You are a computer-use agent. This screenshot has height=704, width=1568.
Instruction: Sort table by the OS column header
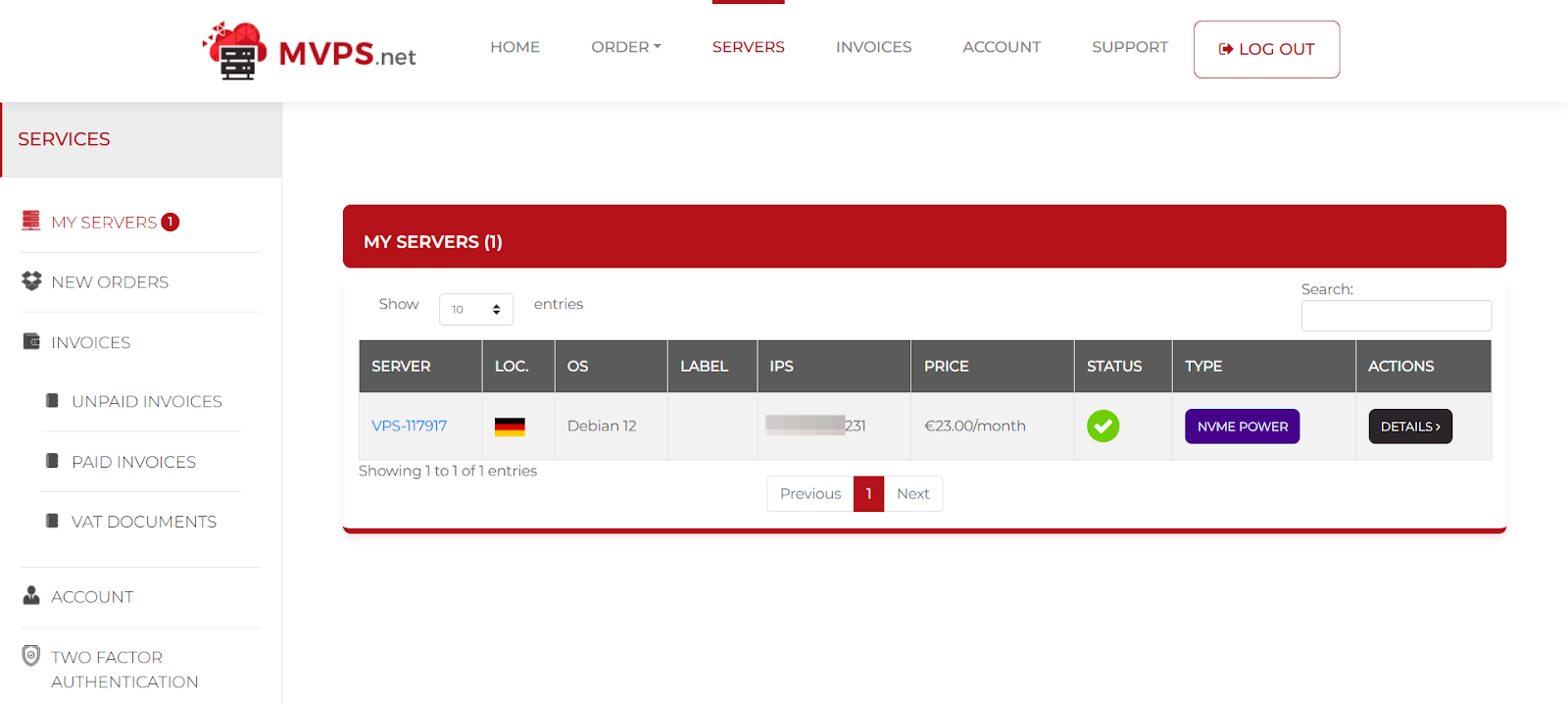tap(612, 366)
